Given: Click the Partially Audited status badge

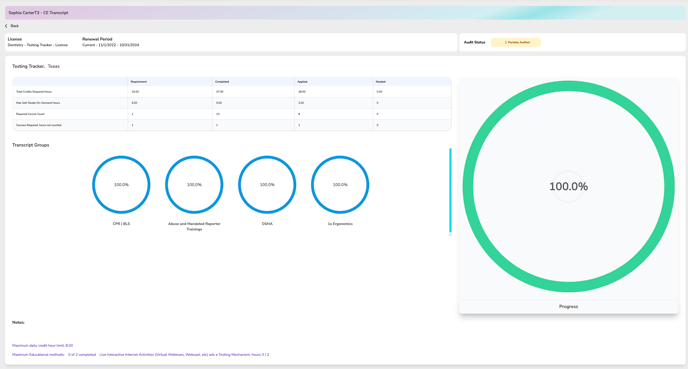Looking at the screenshot, I should [x=516, y=42].
